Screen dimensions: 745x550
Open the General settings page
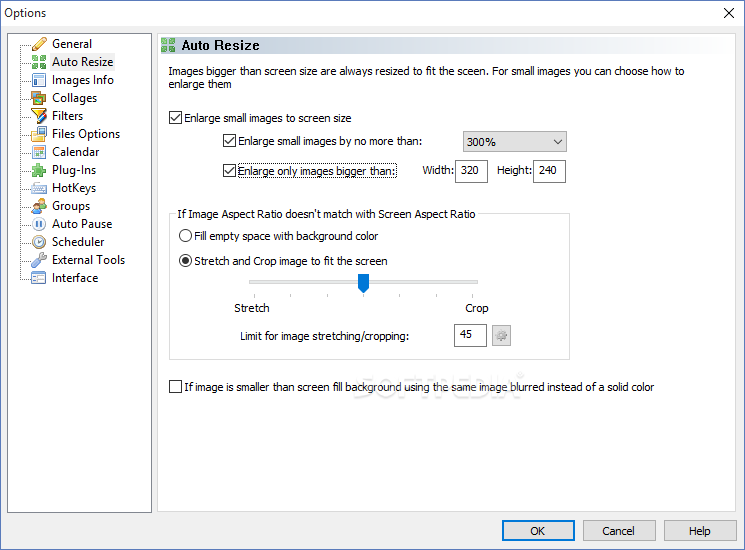pyautogui.click(x=72, y=44)
